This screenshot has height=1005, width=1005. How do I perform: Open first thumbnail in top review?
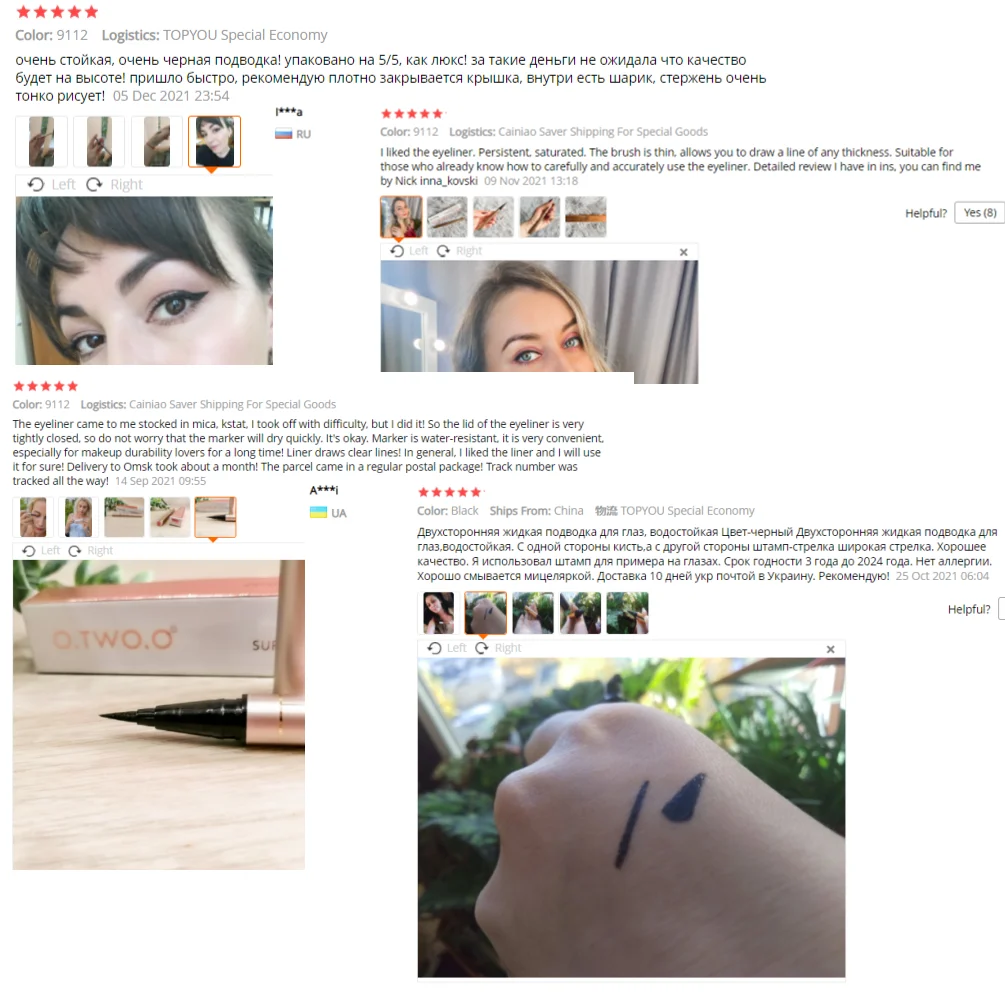click(x=41, y=142)
